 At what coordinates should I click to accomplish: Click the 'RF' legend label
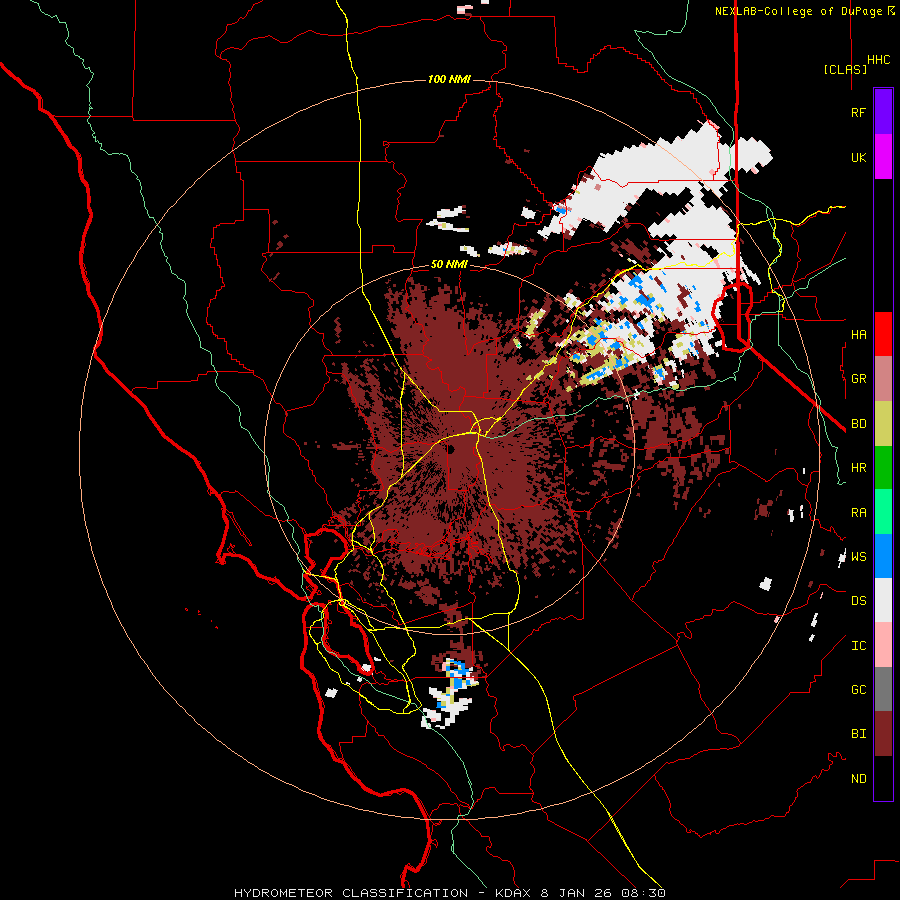[x=858, y=113]
